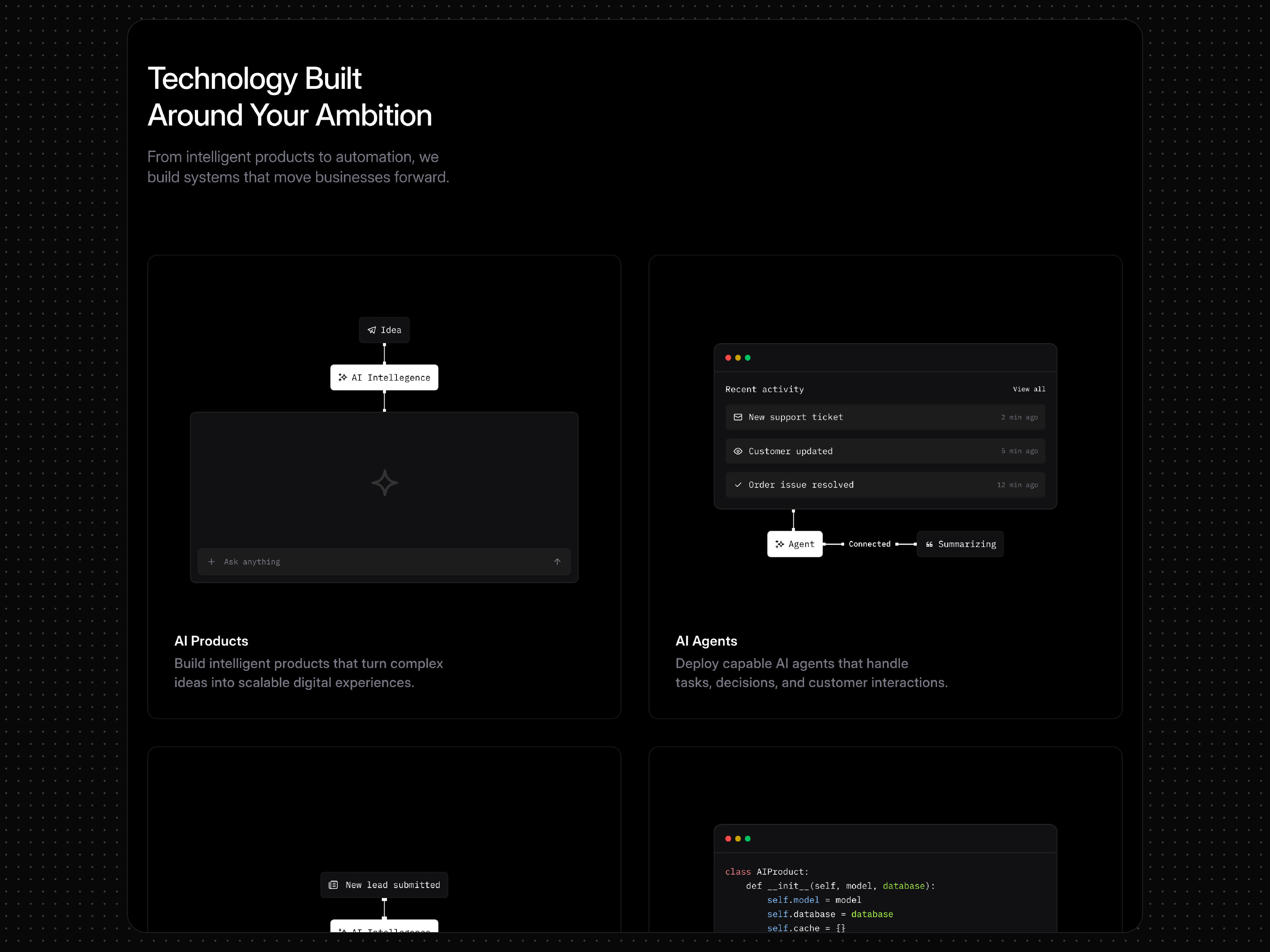Viewport: 1270px width, 952px height.
Task: Click the "def __init__" code line
Action: click(x=841, y=886)
